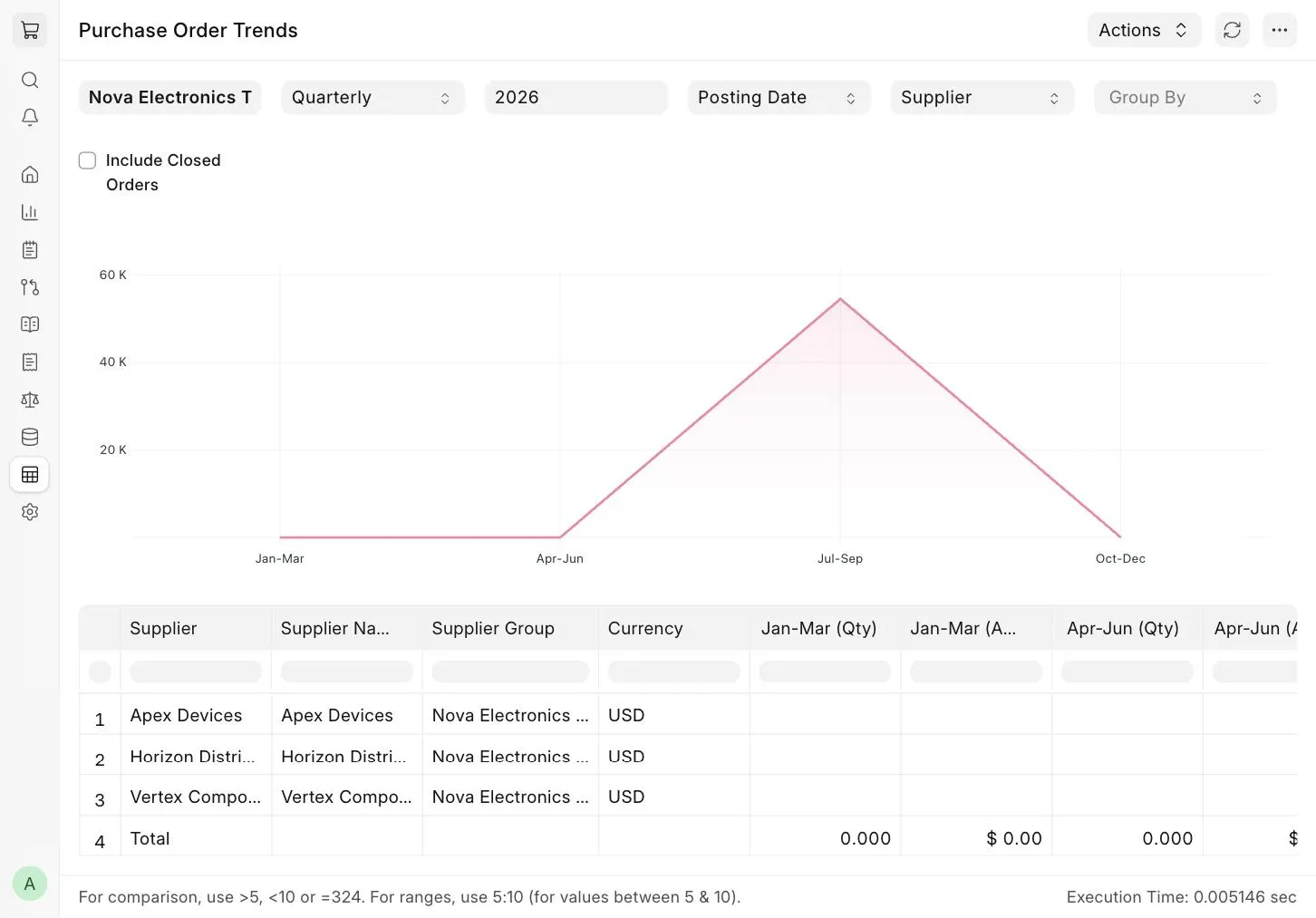The height and width of the screenshot is (918, 1316).
Task: Open the document list sidebar icon
Action: click(x=30, y=362)
